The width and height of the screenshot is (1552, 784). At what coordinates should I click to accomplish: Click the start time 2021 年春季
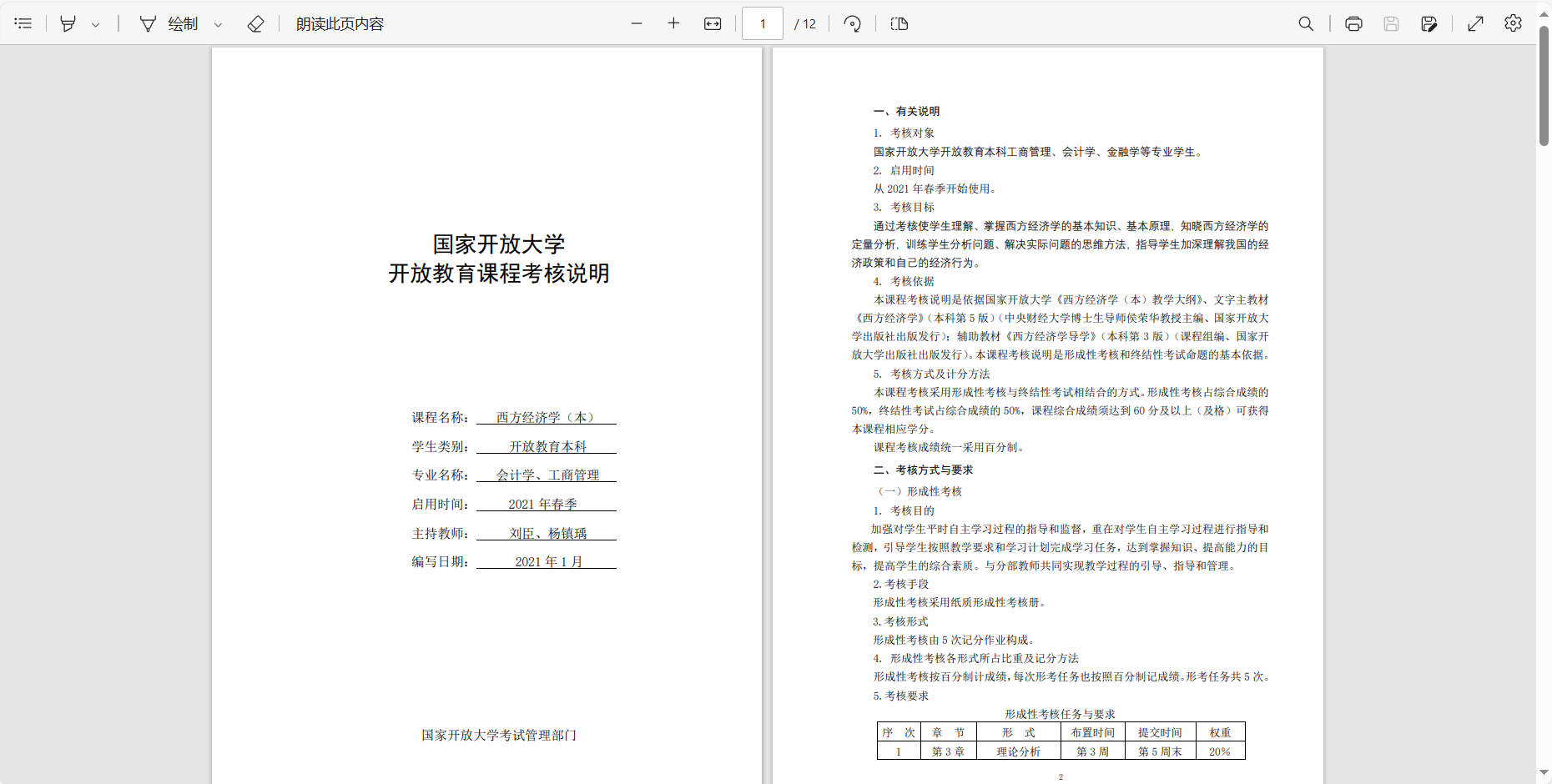point(543,504)
